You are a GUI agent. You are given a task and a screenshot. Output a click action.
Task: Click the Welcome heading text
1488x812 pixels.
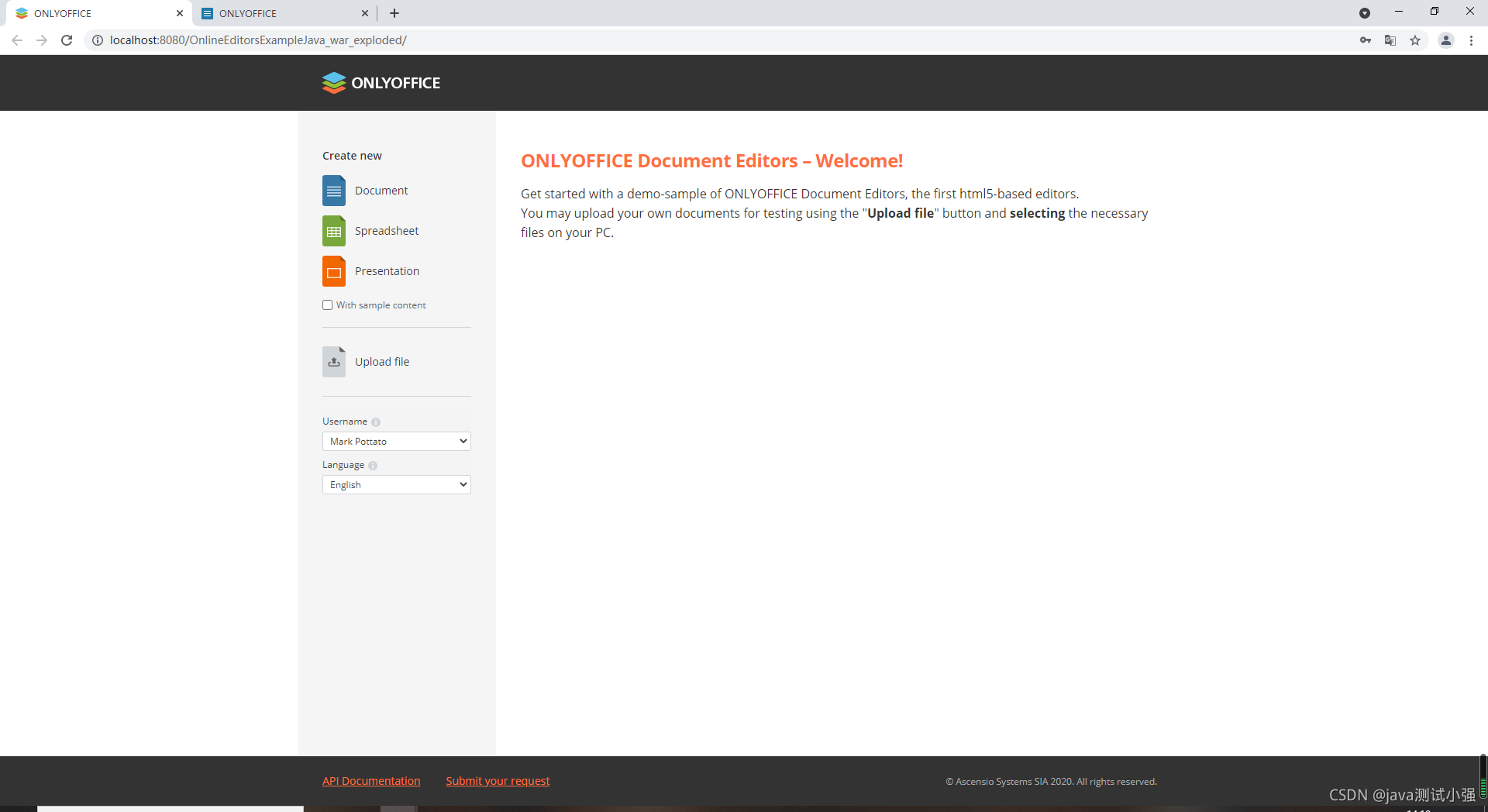click(x=711, y=161)
